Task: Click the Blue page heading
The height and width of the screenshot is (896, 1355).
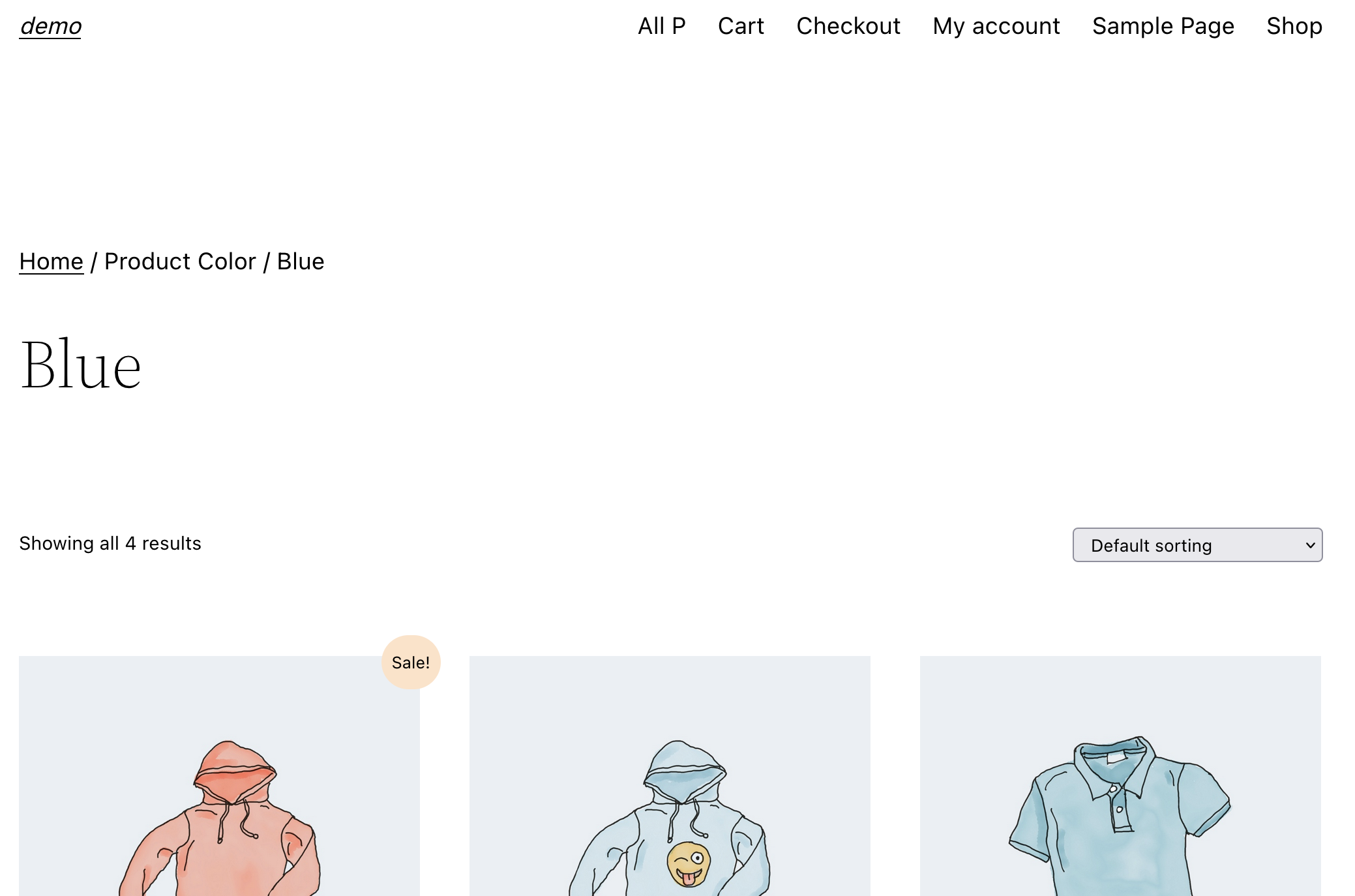Action: (x=81, y=365)
